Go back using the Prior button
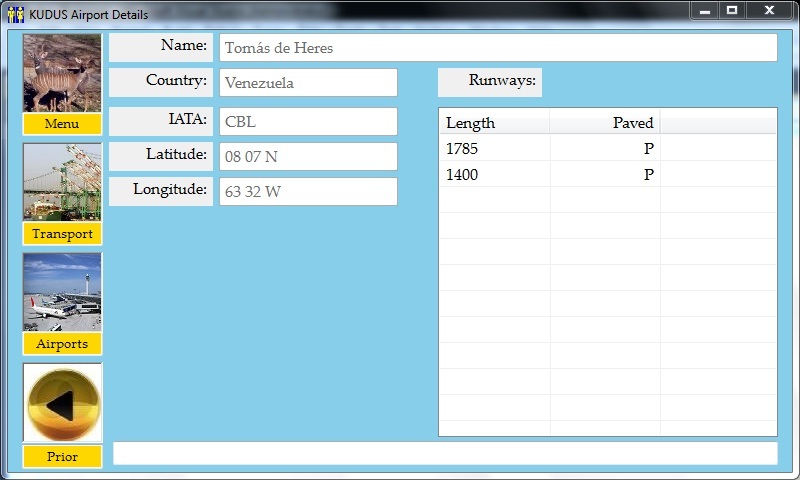 62,457
